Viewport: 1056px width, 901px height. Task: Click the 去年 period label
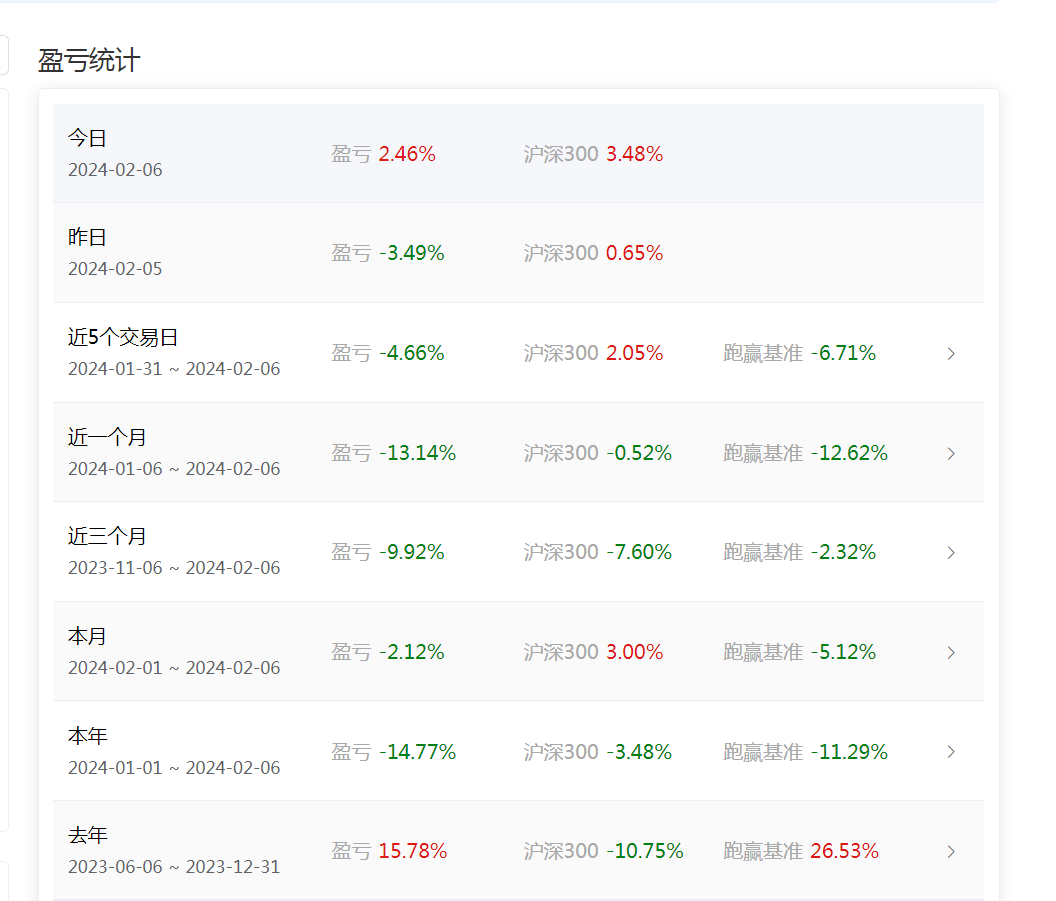[88, 835]
